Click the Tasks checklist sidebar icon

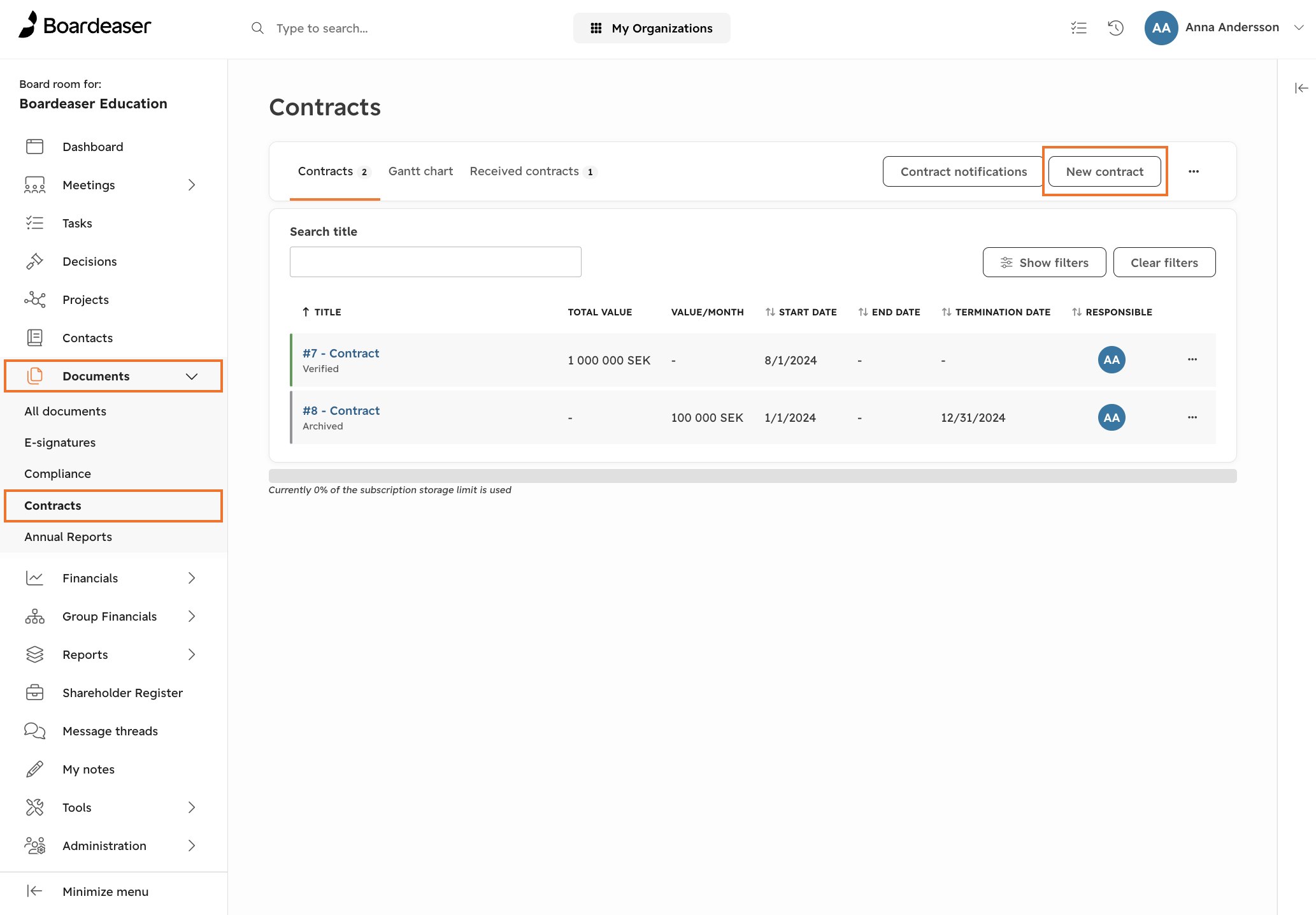click(34, 223)
